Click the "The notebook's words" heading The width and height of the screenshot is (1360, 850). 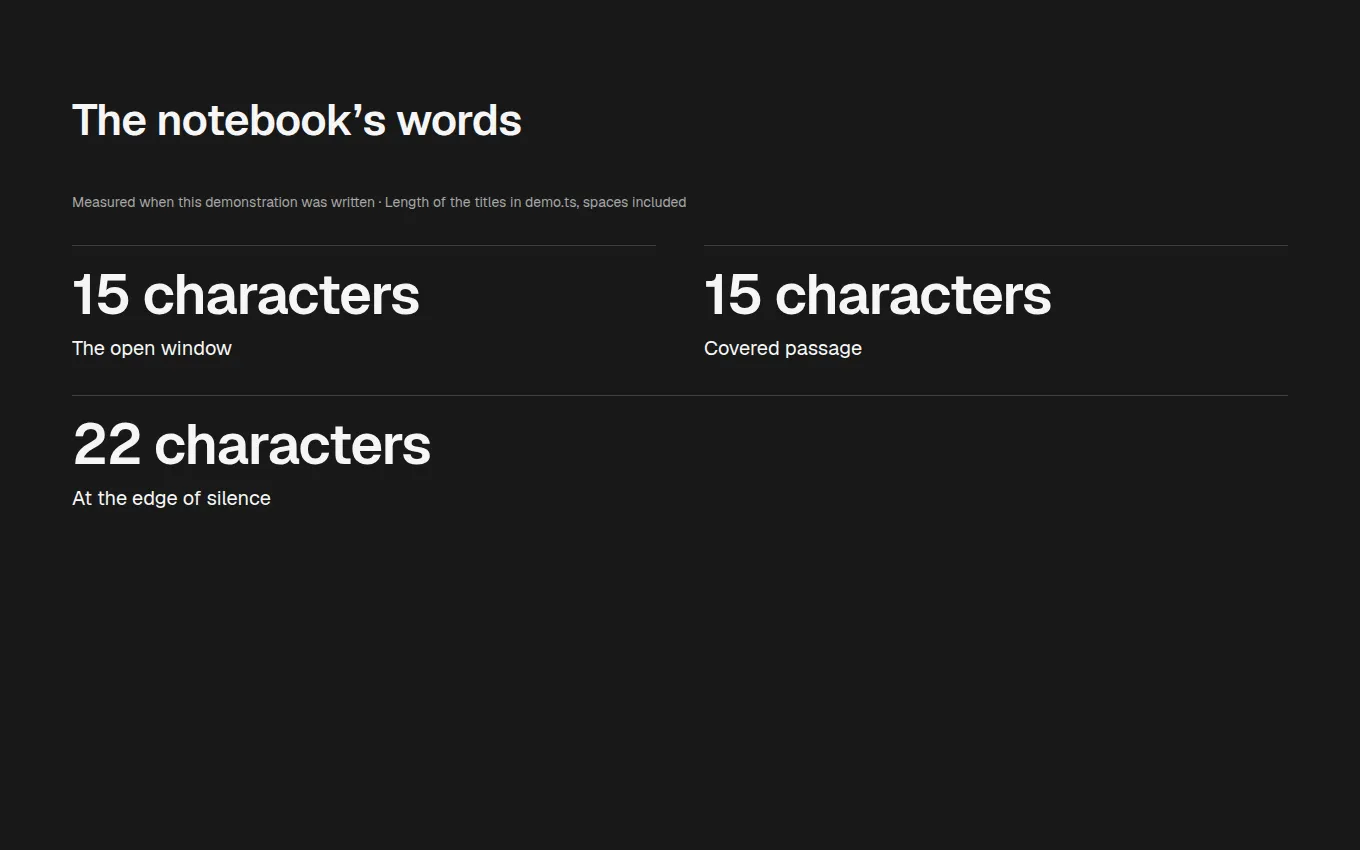pyautogui.click(x=297, y=121)
